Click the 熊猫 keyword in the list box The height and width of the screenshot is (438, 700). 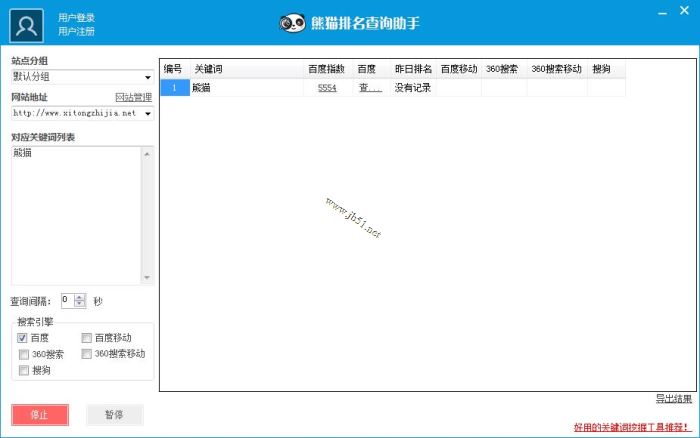pos(22,153)
